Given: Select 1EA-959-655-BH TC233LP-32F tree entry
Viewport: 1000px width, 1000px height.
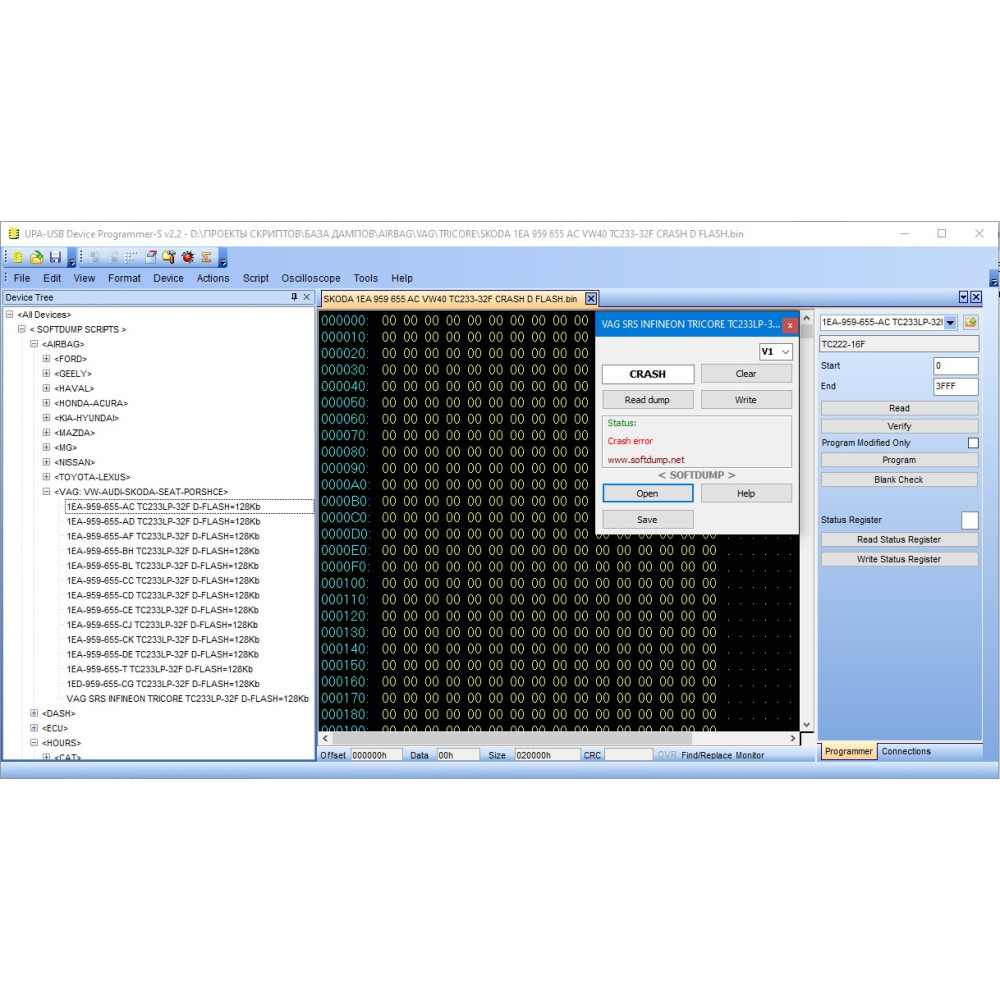Looking at the screenshot, I should point(163,551).
